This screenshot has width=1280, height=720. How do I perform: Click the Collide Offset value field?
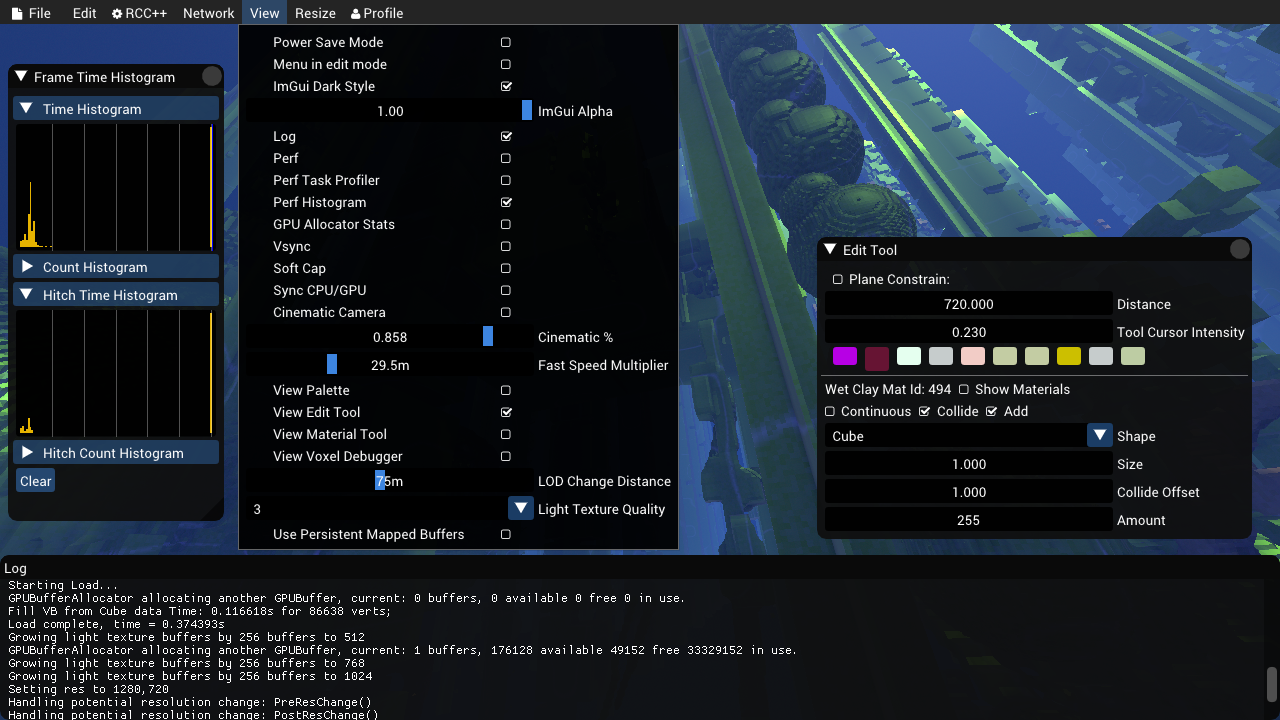click(x=969, y=492)
